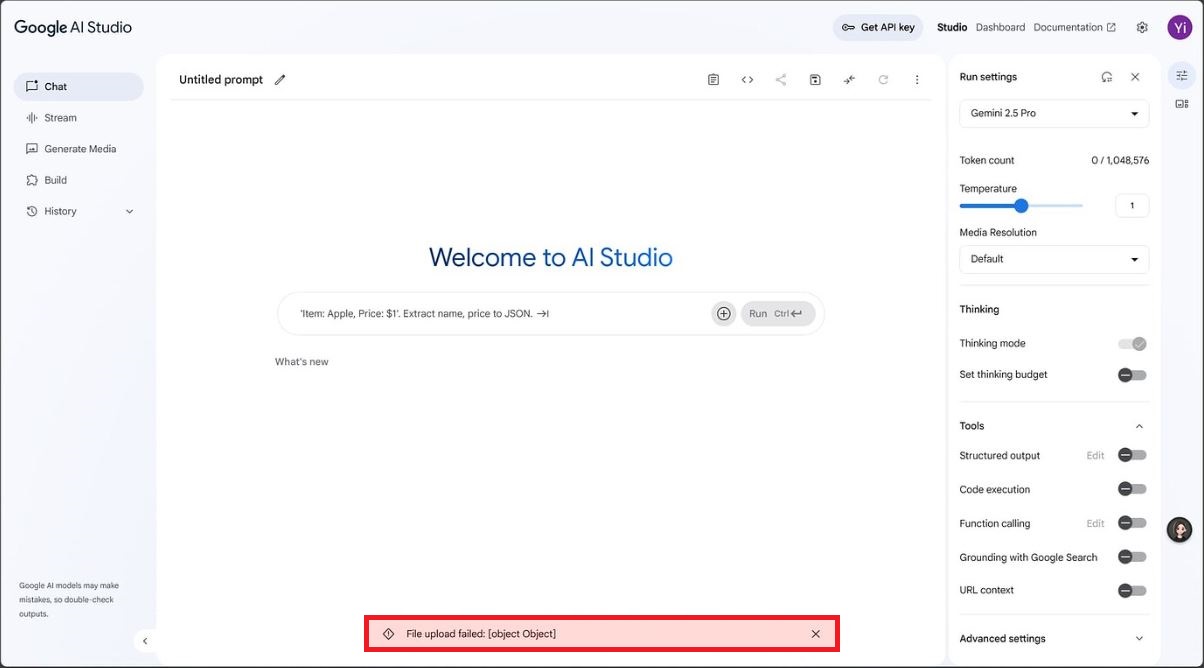The image size is (1204, 668).
Task: Open the three-dot More options menu
Action: tap(917, 80)
